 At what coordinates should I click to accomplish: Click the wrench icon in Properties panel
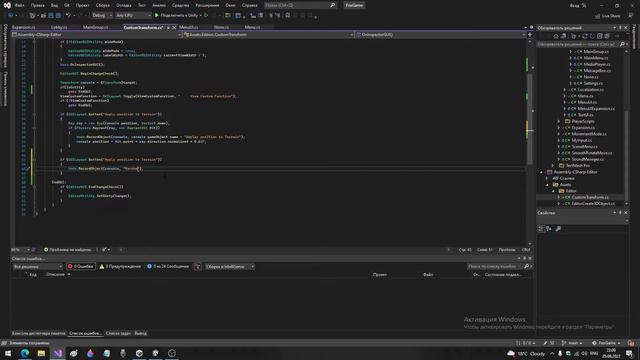[x=558, y=229]
